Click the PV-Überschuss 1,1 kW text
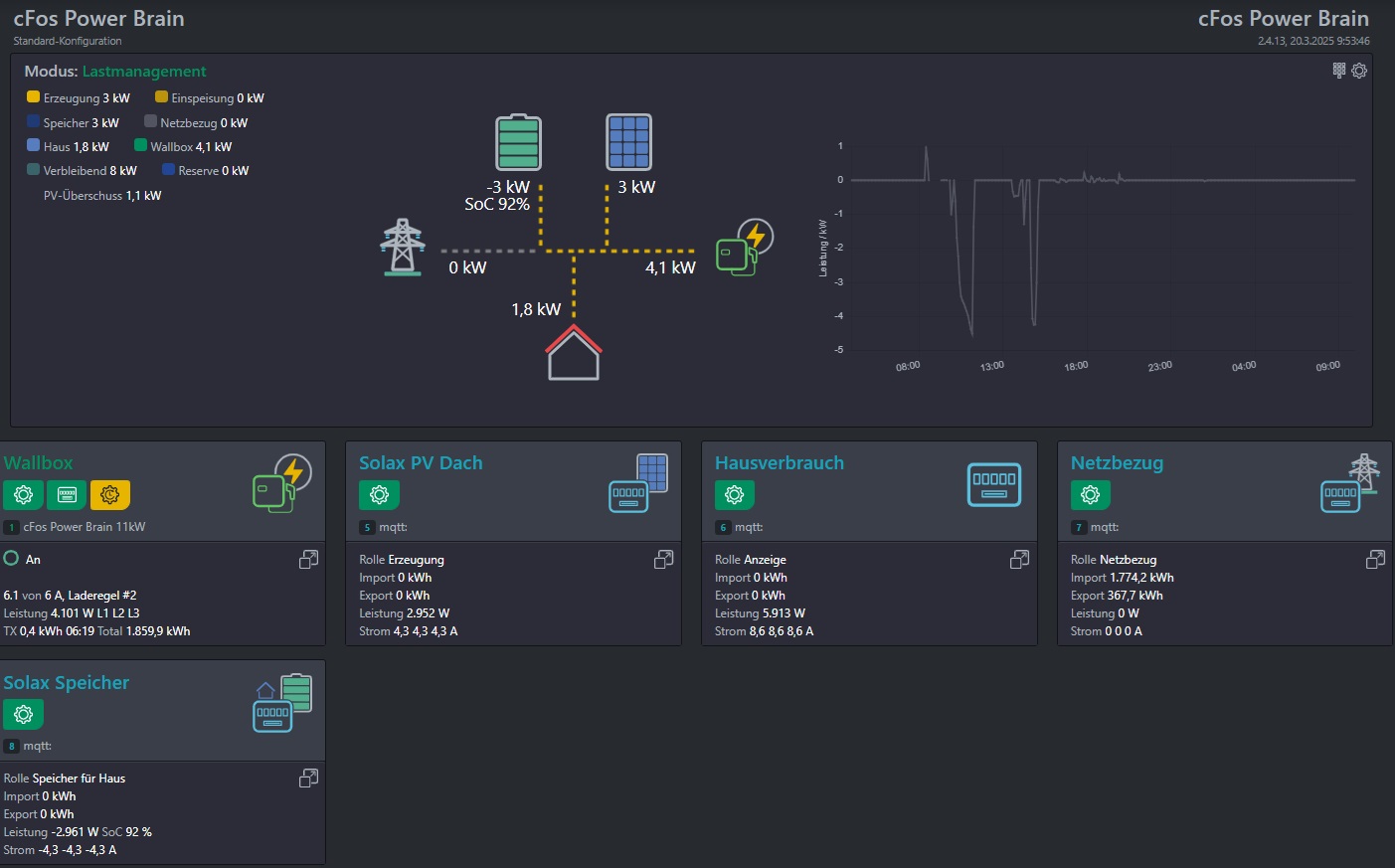The width and height of the screenshot is (1395, 868). tap(102, 196)
